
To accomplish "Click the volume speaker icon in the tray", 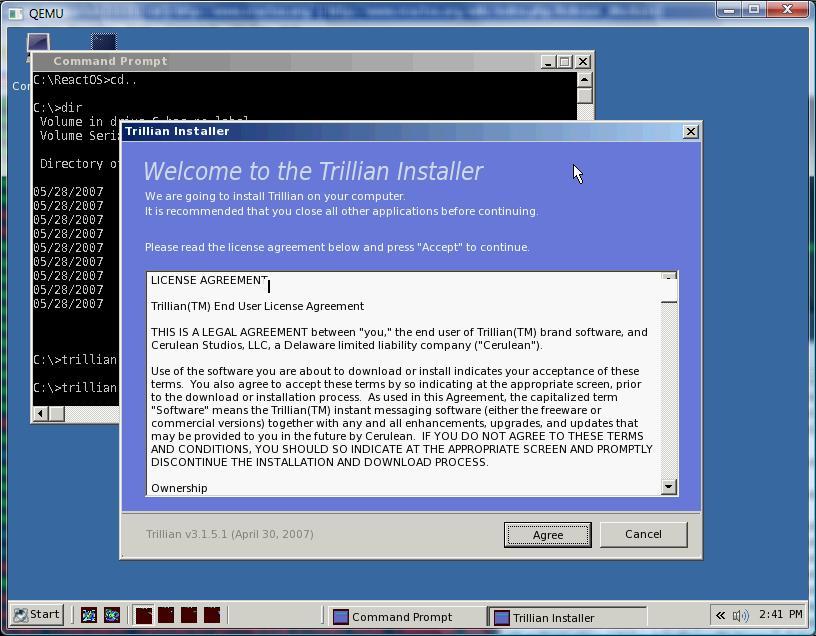I will click(x=740, y=615).
